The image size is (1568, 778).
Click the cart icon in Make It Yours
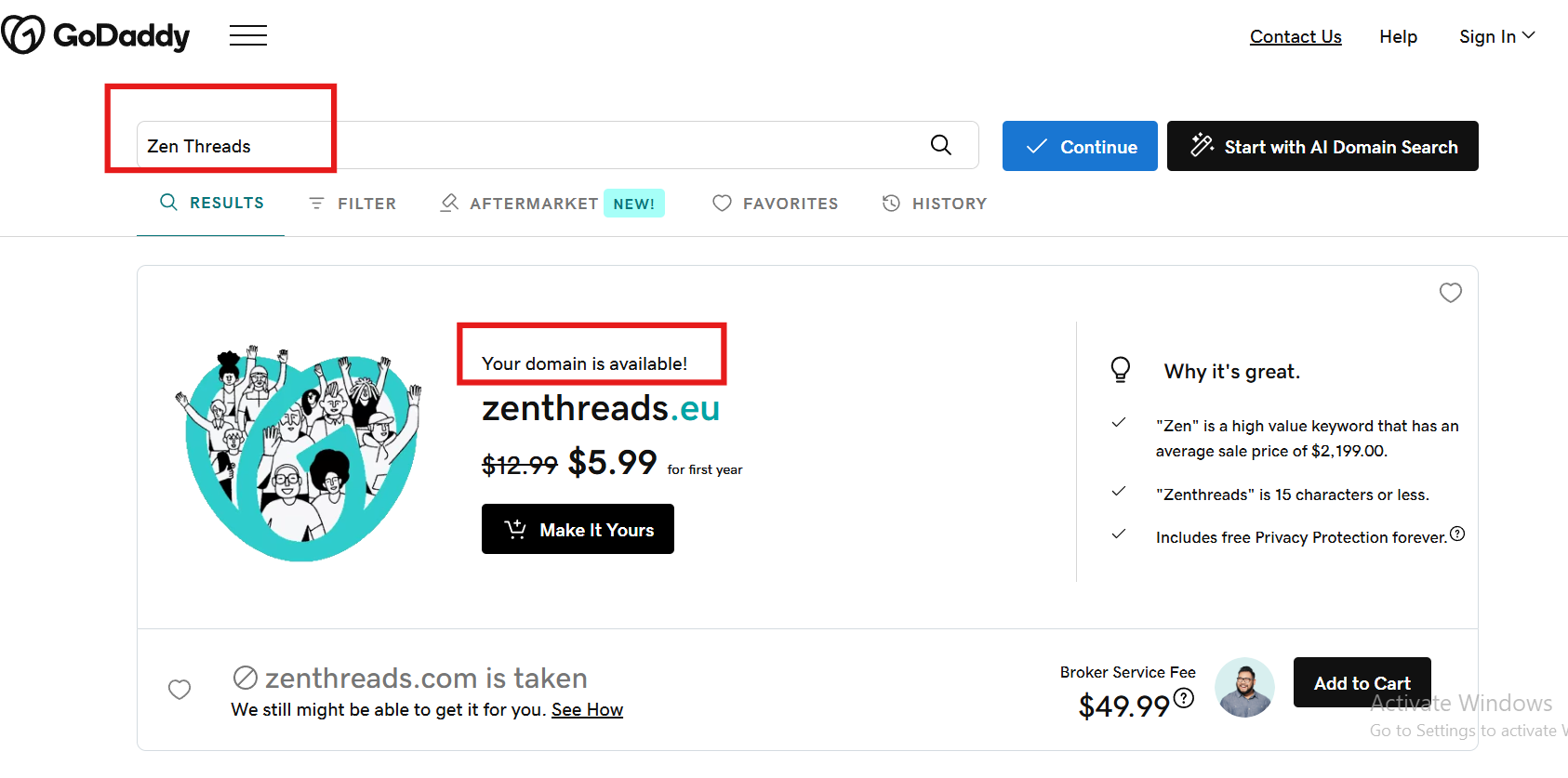515,529
